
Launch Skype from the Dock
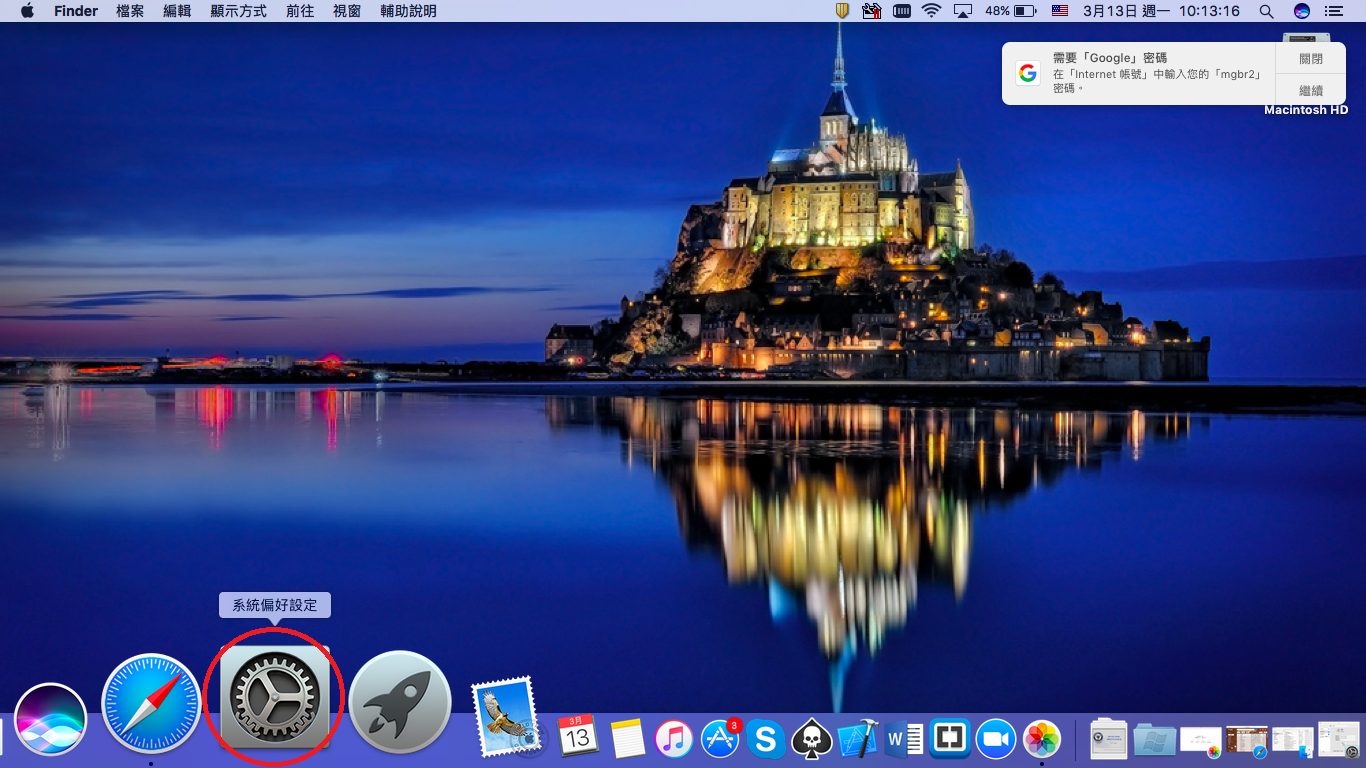click(x=766, y=739)
